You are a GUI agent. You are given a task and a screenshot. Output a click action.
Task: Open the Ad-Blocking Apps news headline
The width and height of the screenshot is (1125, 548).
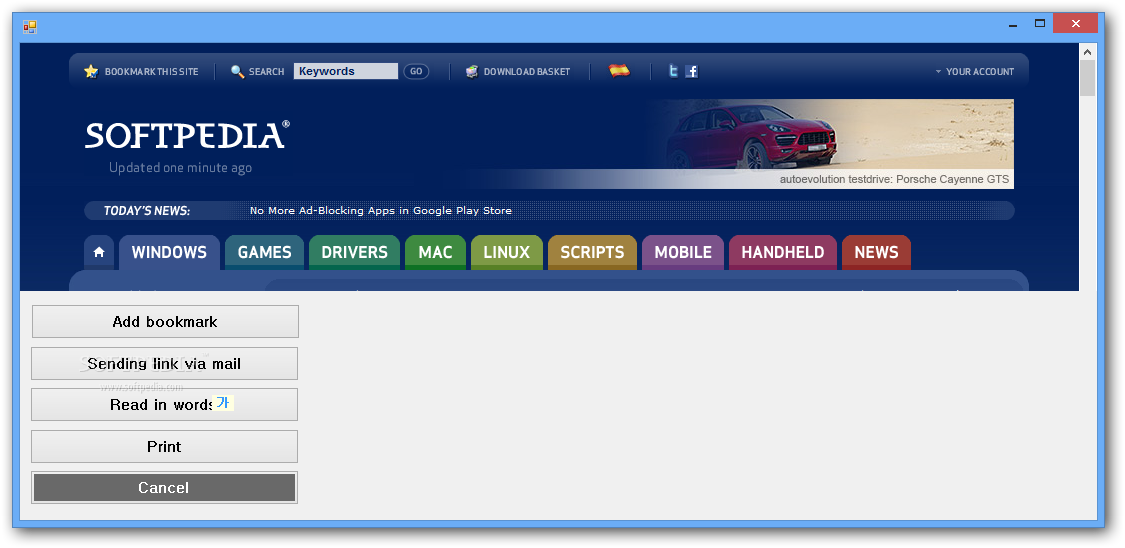(381, 210)
